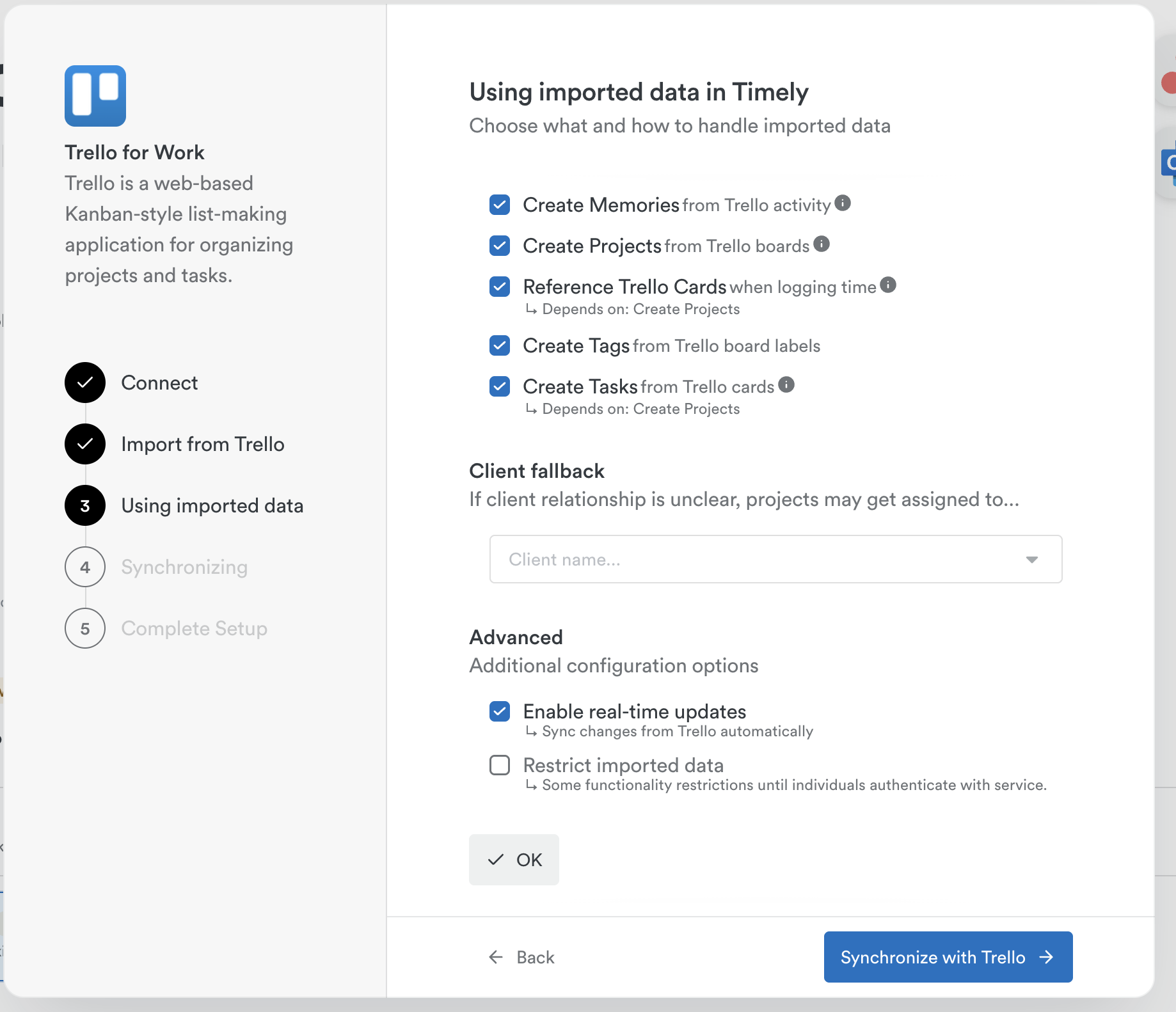Click the Trello logo icon
The image size is (1176, 1012).
(x=95, y=96)
